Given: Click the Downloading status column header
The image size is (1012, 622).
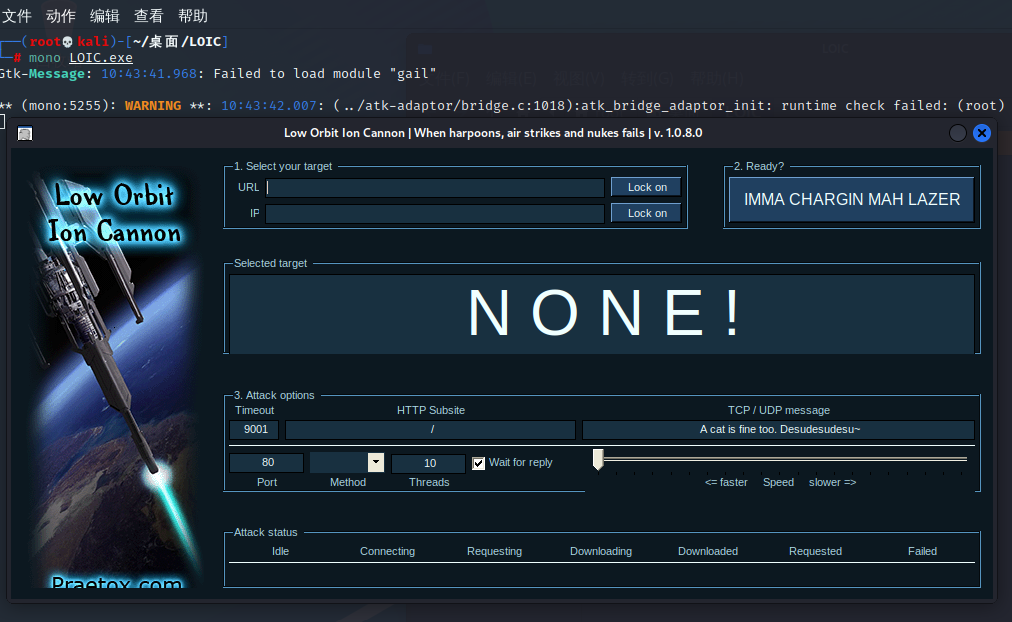Looking at the screenshot, I should (x=601, y=551).
